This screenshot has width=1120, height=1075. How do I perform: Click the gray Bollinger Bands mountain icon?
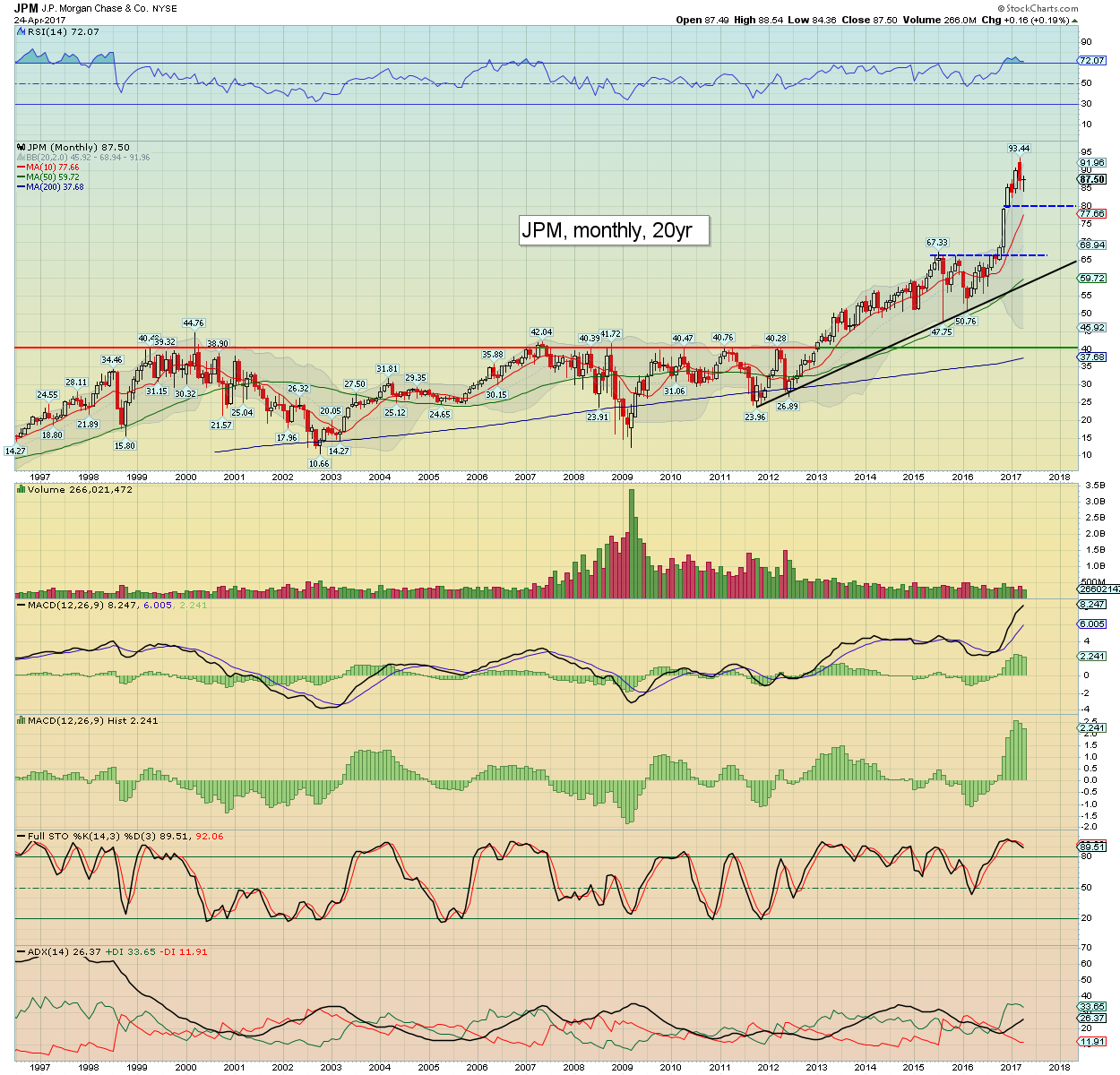tap(21, 158)
